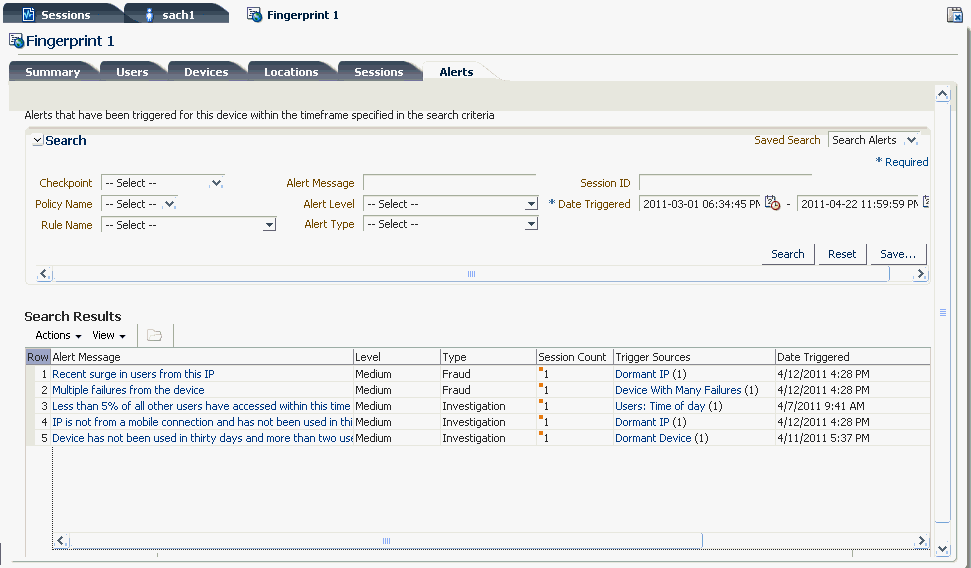Open the Checkpoint dropdown

(216, 183)
